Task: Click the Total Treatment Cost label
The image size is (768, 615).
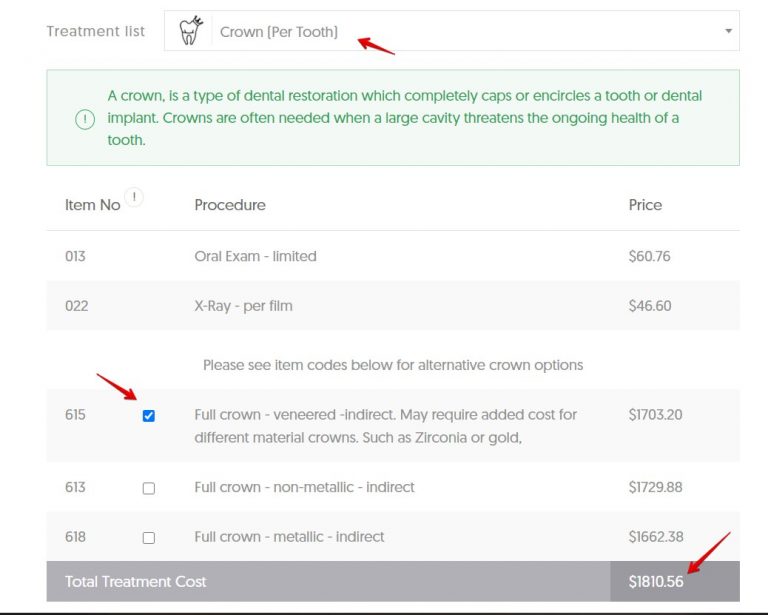Action: coord(136,581)
